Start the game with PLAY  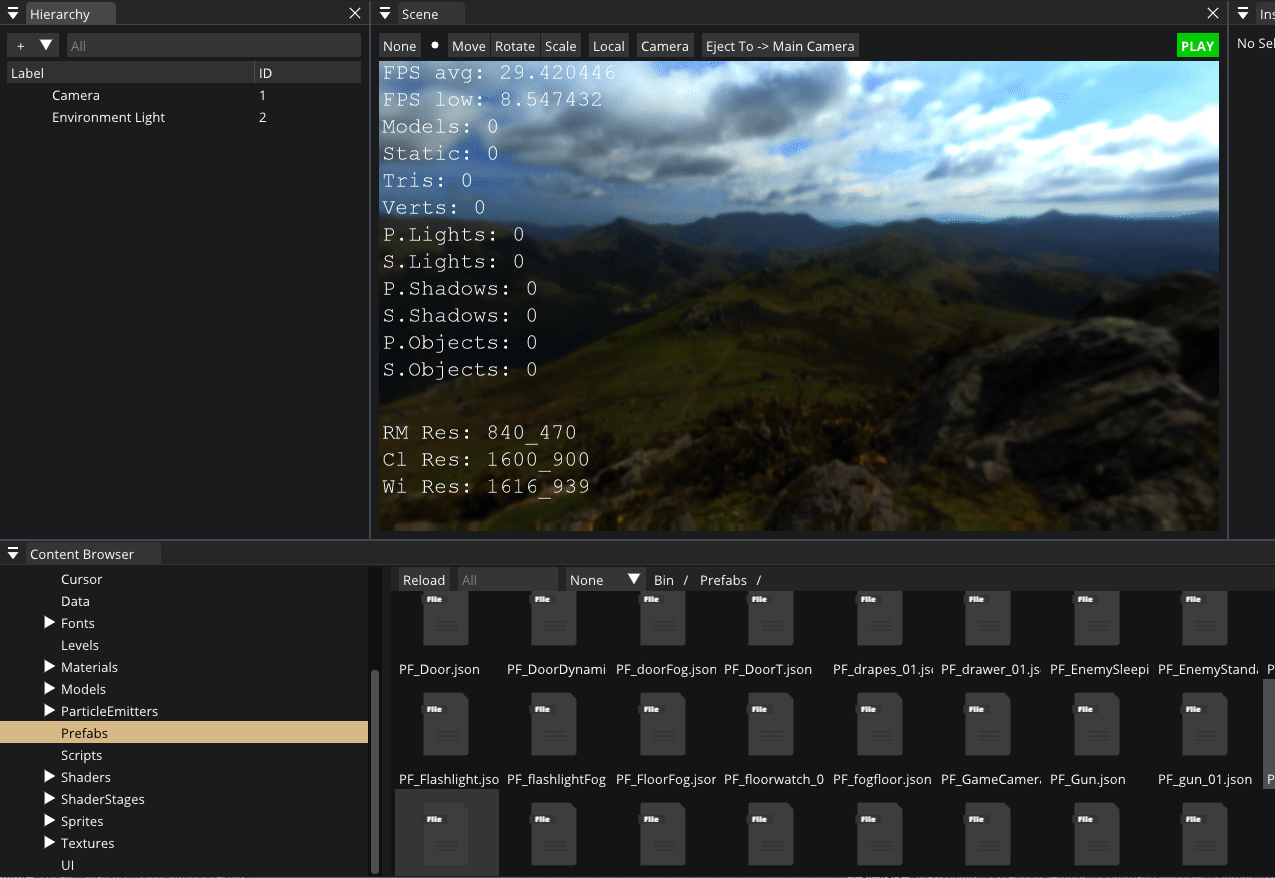[x=1198, y=46]
